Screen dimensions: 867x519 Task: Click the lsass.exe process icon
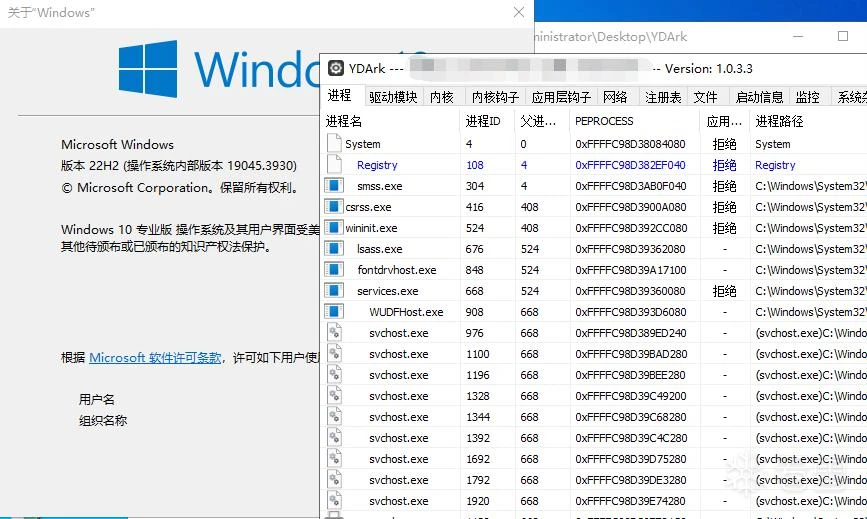pos(334,249)
